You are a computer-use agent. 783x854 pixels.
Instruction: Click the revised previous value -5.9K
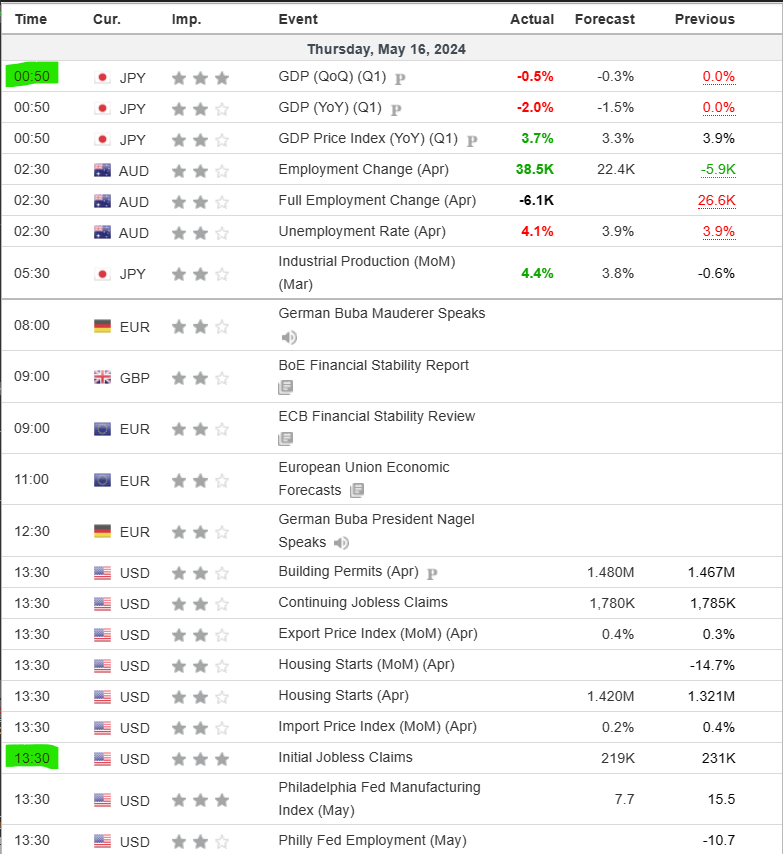pos(718,169)
